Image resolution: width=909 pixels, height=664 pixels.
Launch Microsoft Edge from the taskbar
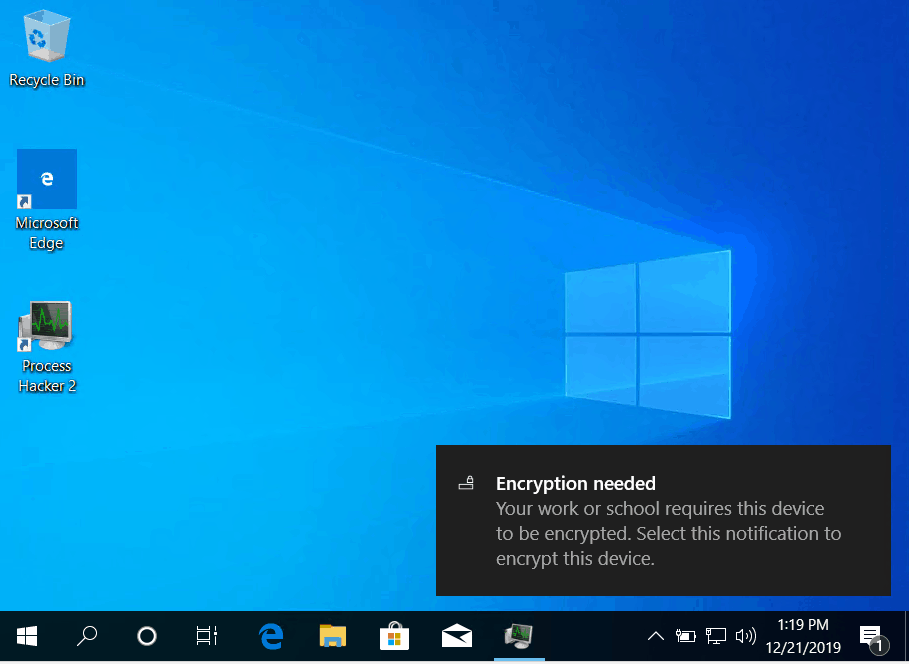click(x=270, y=635)
